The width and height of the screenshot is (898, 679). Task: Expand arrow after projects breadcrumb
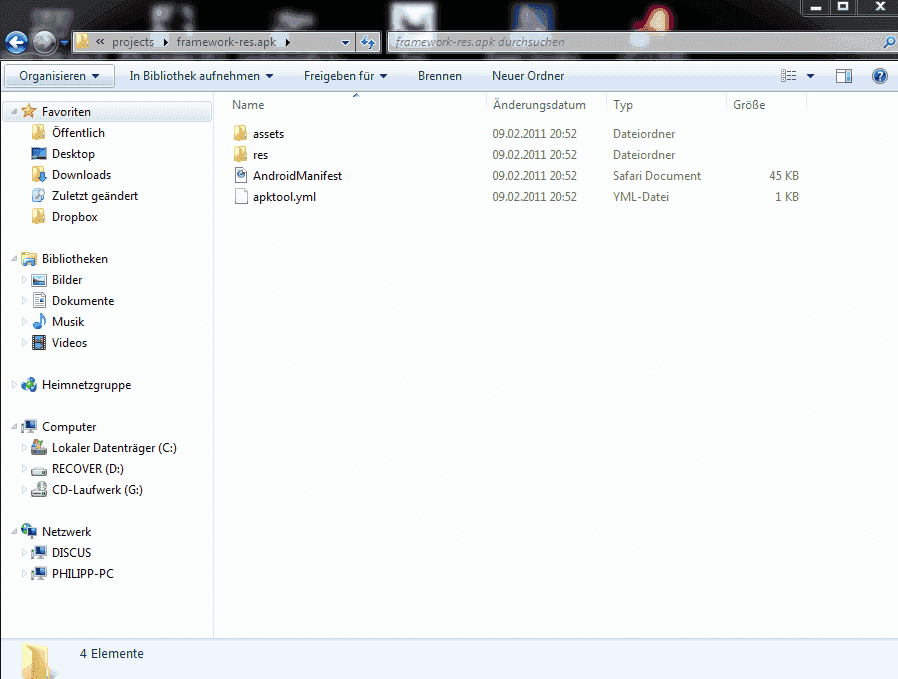coord(166,42)
